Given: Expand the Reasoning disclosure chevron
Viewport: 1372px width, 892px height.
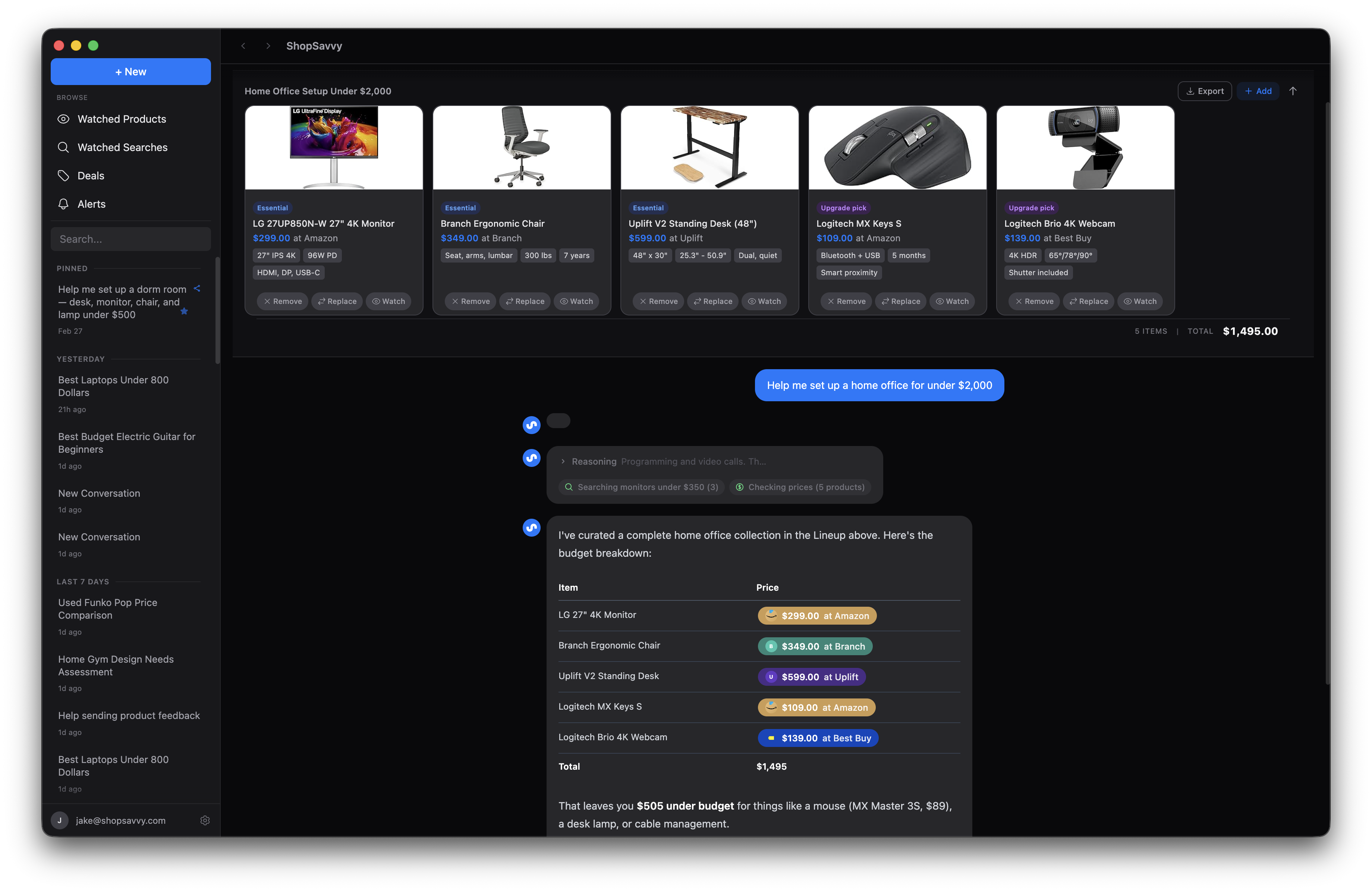Looking at the screenshot, I should click(x=563, y=461).
